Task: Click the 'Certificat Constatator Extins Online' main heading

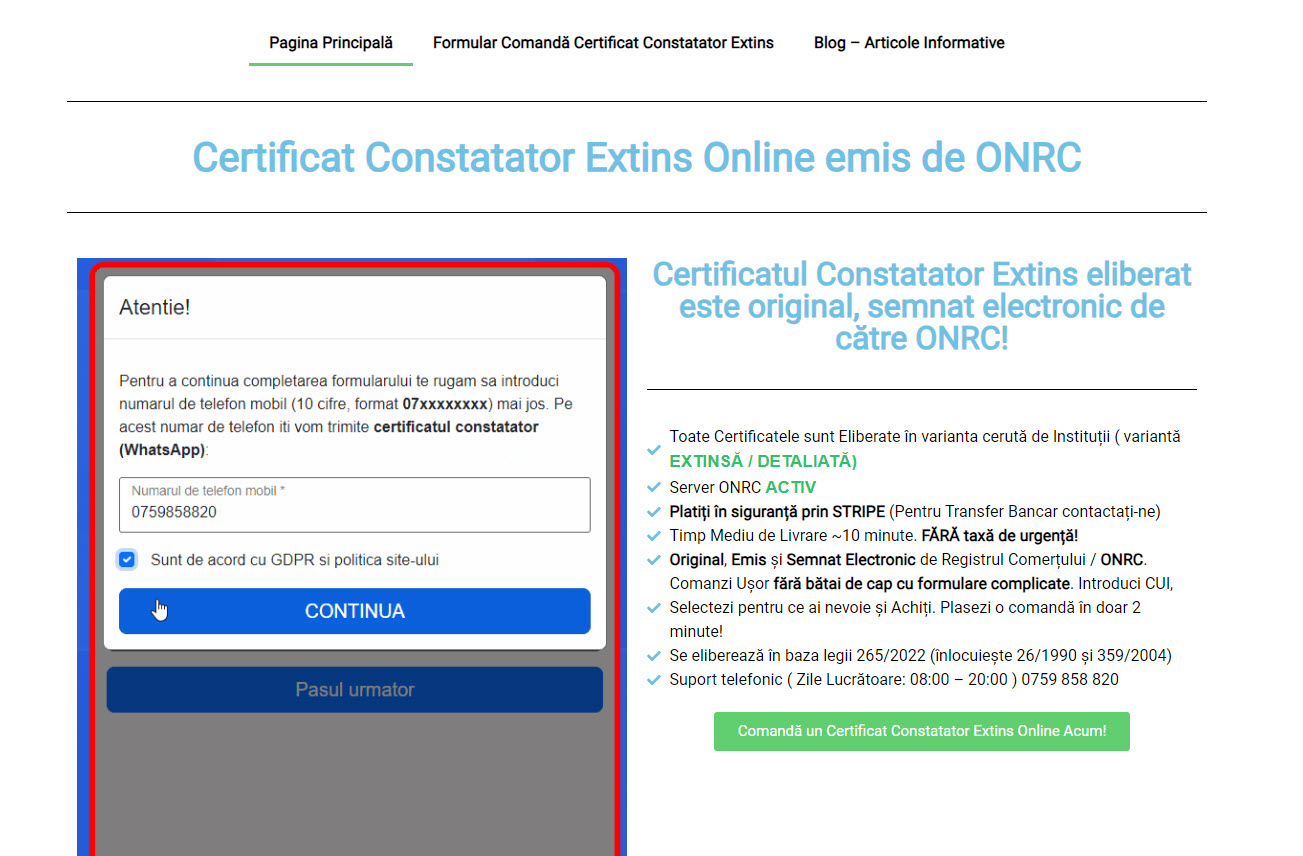Action: coord(636,158)
